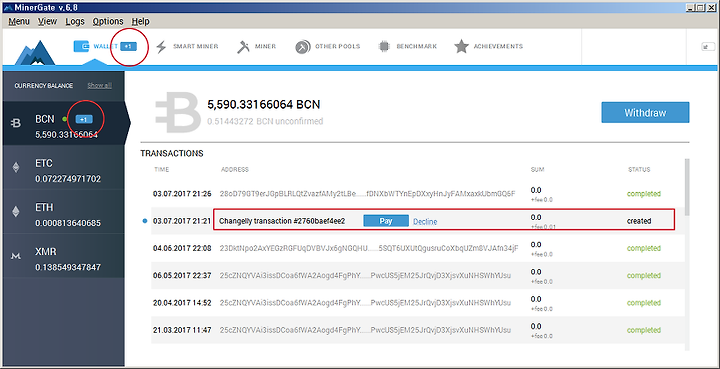
Task: Select the BCN balance entry
Action: (63, 122)
